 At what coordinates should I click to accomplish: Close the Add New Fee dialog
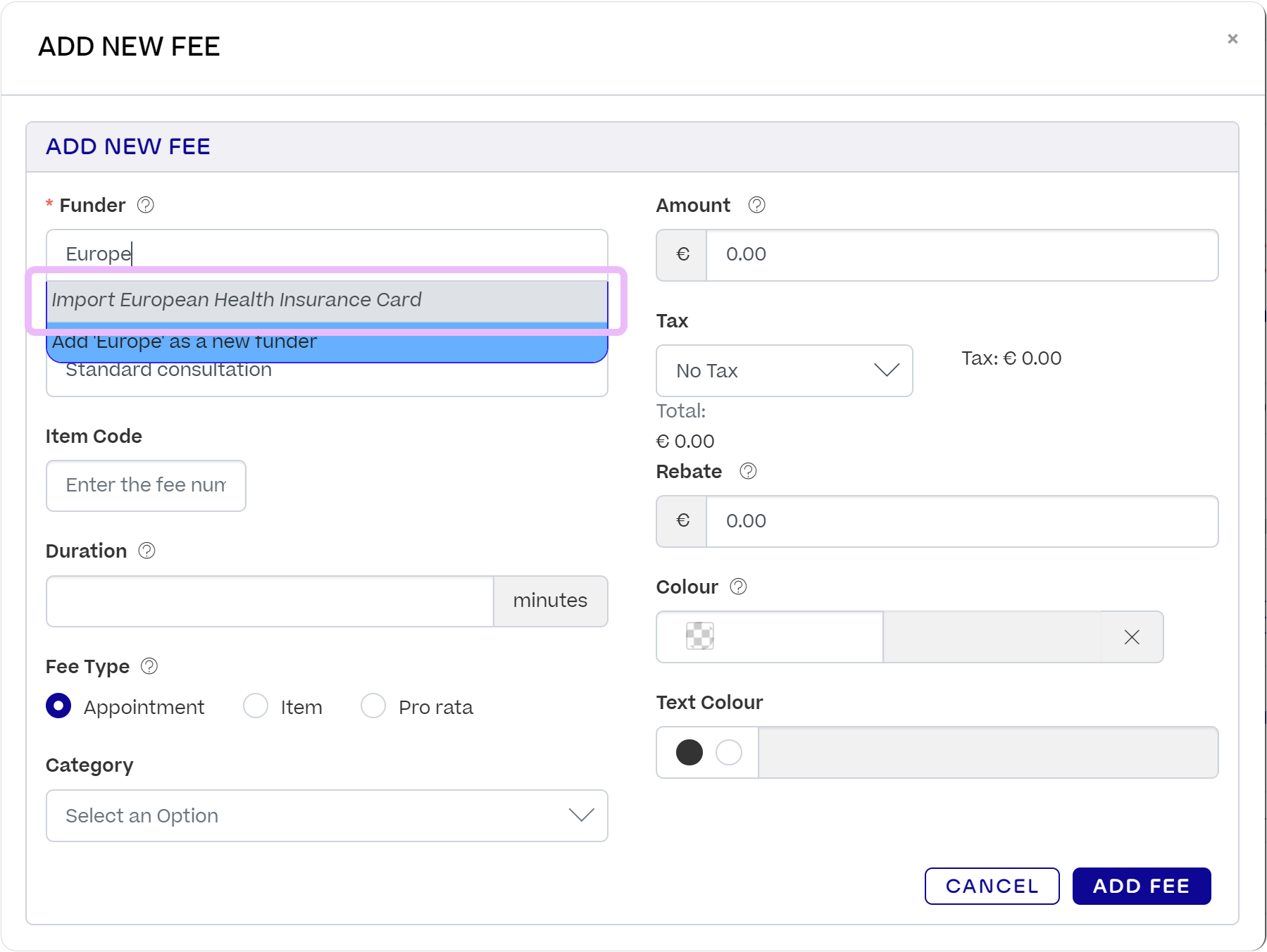coord(1232,39)
